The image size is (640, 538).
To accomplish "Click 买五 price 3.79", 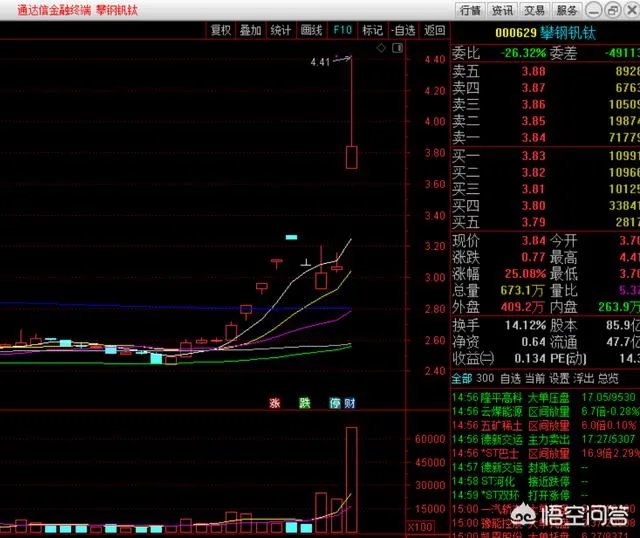I will coord(533,222).
